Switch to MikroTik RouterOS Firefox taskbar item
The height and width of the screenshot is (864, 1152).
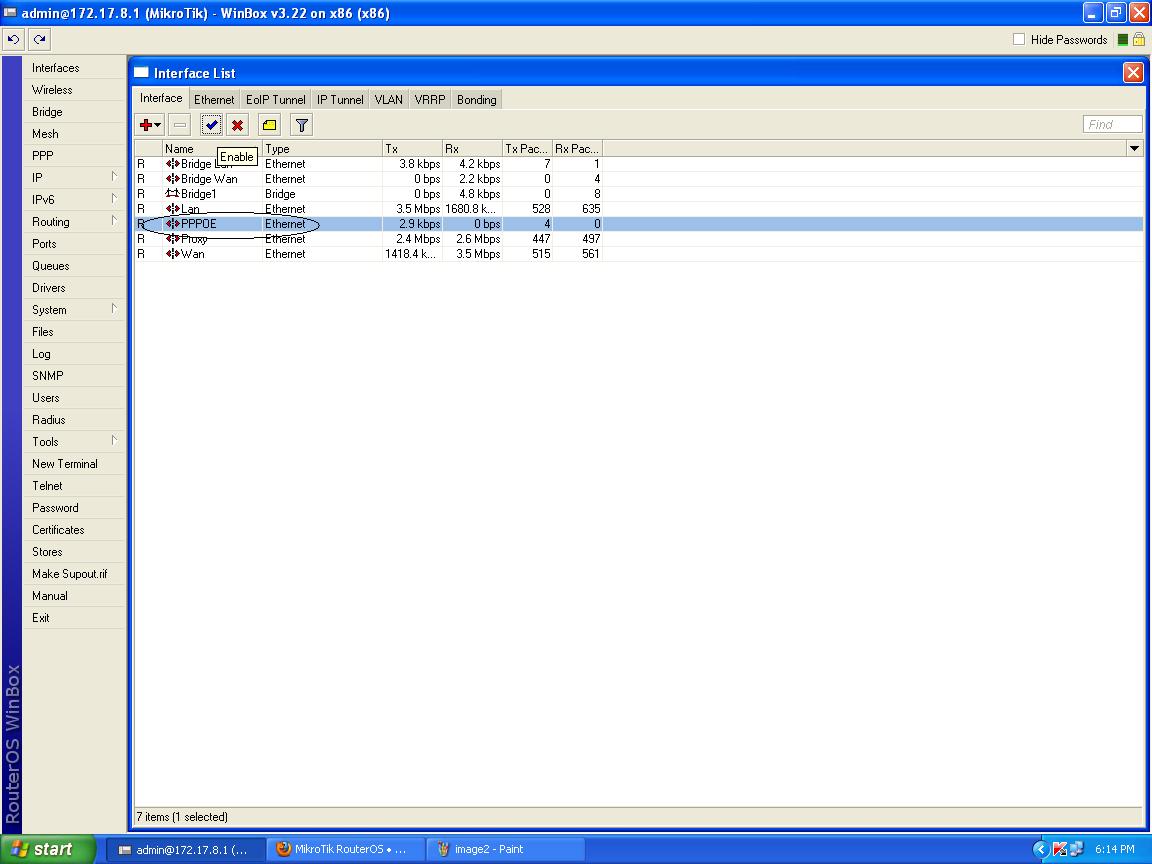[x=345, y=849]
